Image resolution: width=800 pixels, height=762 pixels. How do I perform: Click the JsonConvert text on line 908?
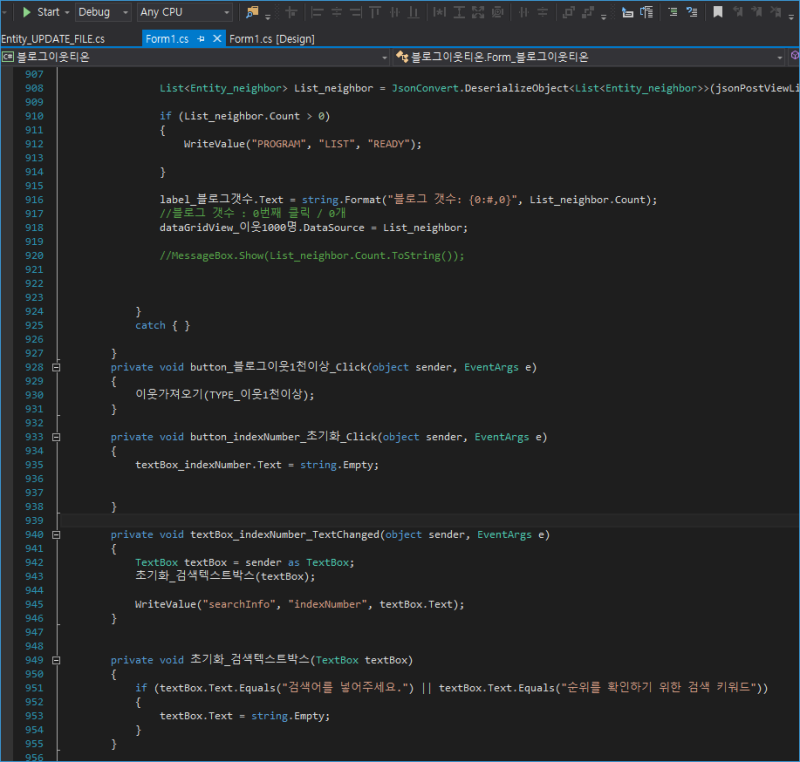pyautogui.click(x=426, y=88)
